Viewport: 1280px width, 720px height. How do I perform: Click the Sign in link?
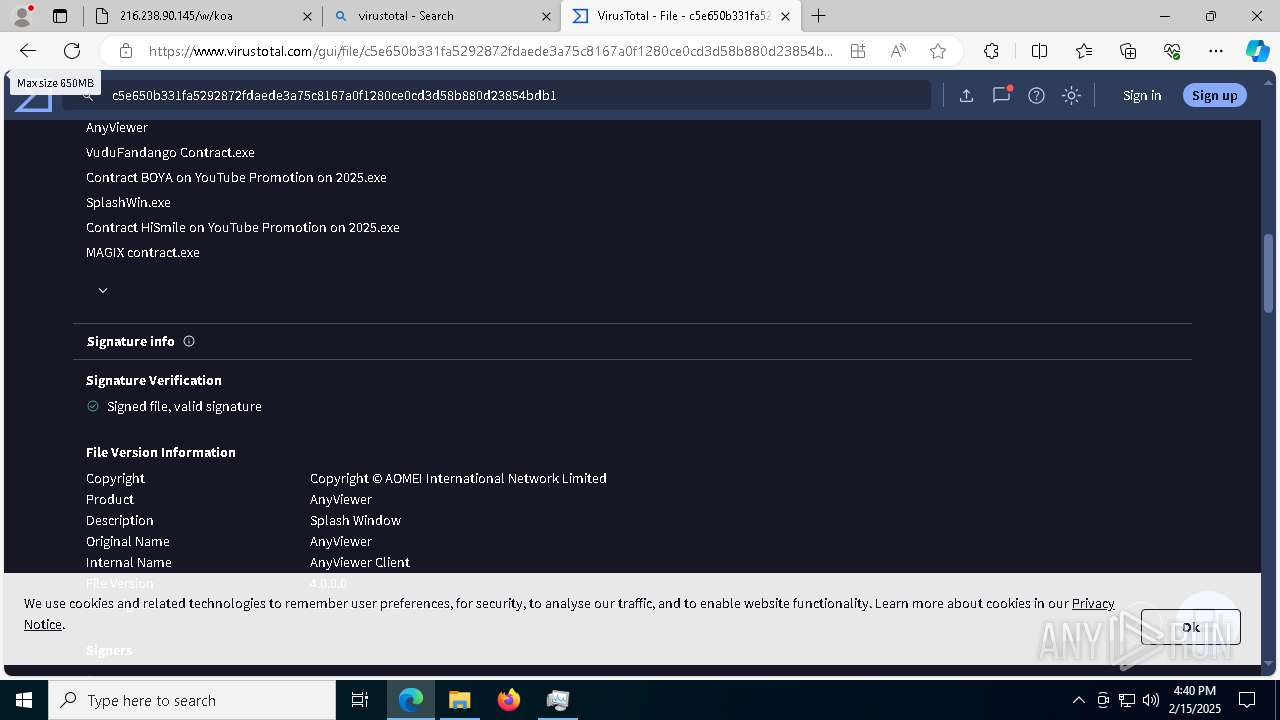(x=1142, y=95)
